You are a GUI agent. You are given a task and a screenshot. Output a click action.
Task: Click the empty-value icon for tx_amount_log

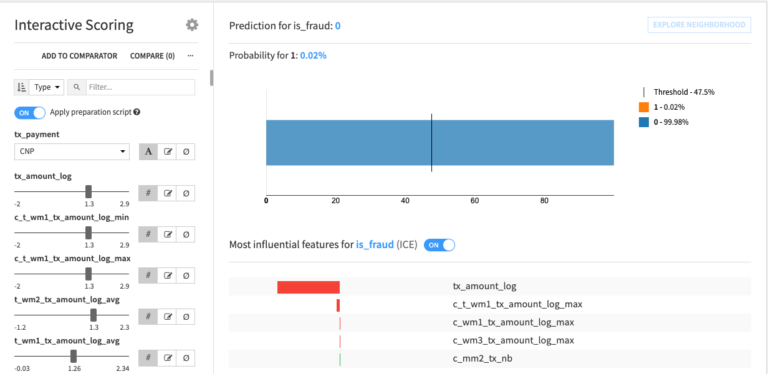tap(186, 193)
